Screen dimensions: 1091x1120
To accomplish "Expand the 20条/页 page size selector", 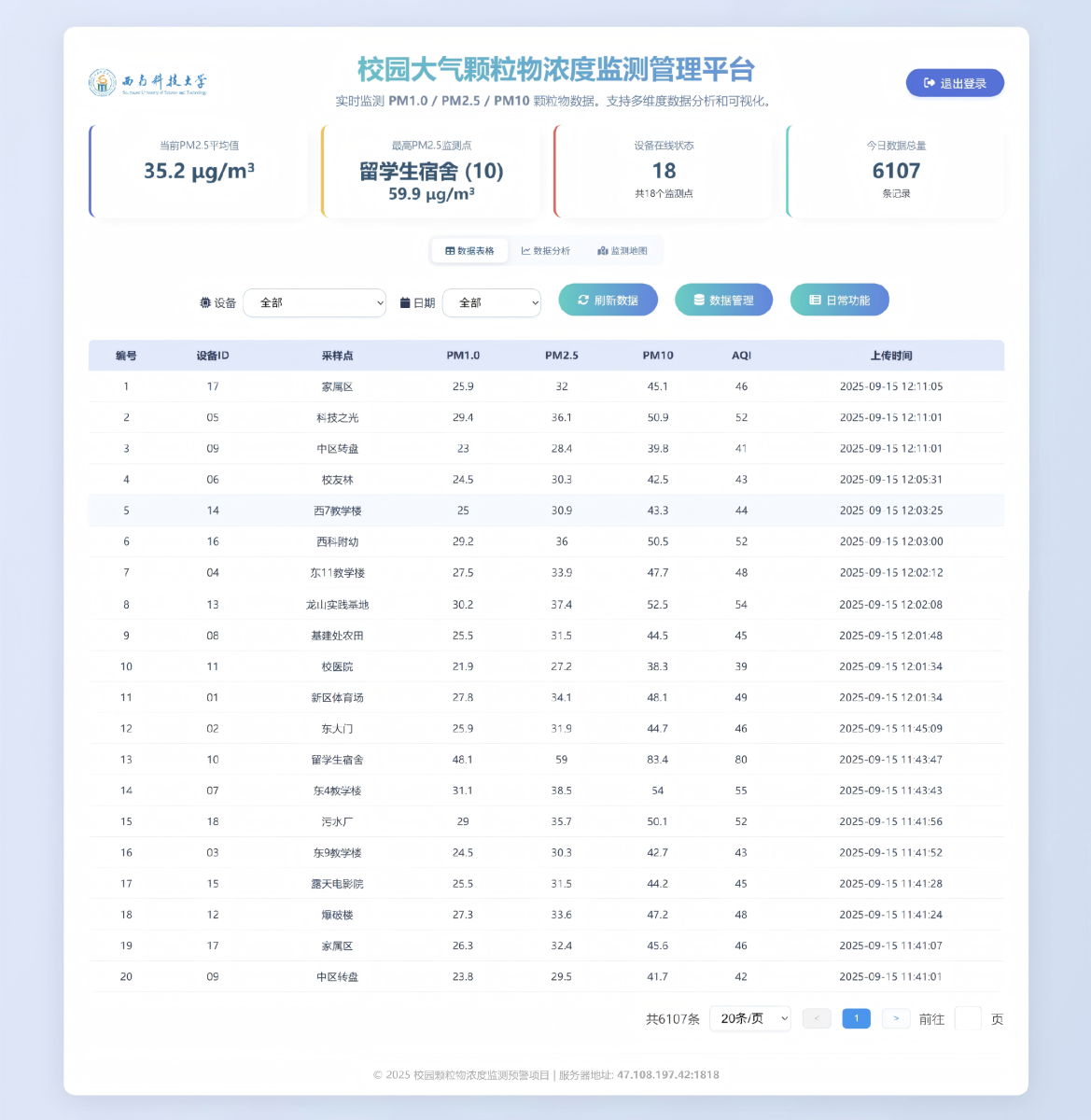I will coord(750,1018).
